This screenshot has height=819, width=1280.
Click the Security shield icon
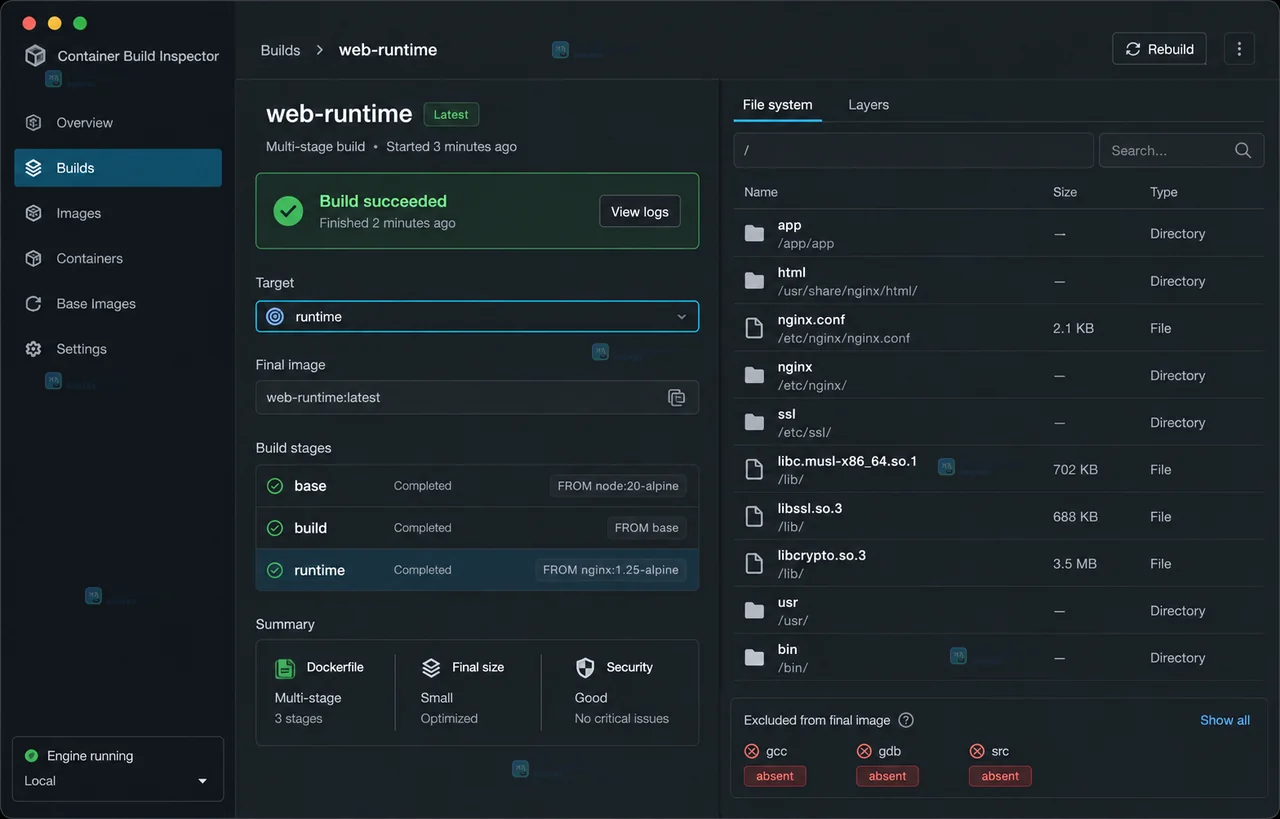coord(585,668)
